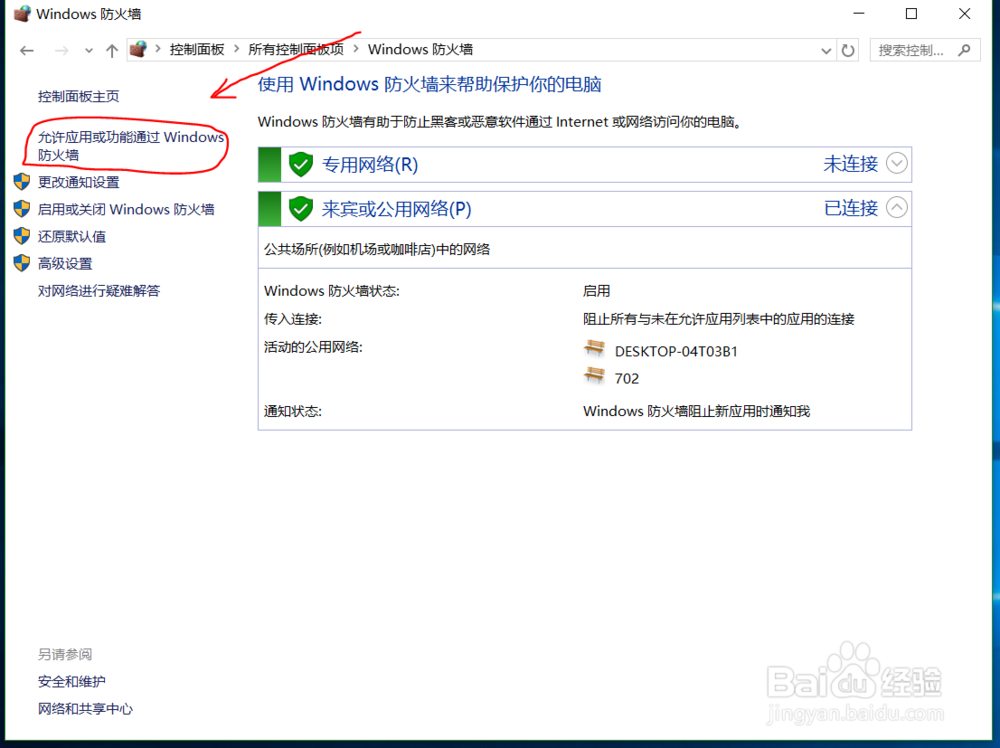The width and height of the screenshot is (1000, 748).
Task: Click the 来宾或公用网络(P) heading
Action: pyautogui.click(x=397, y=209)
